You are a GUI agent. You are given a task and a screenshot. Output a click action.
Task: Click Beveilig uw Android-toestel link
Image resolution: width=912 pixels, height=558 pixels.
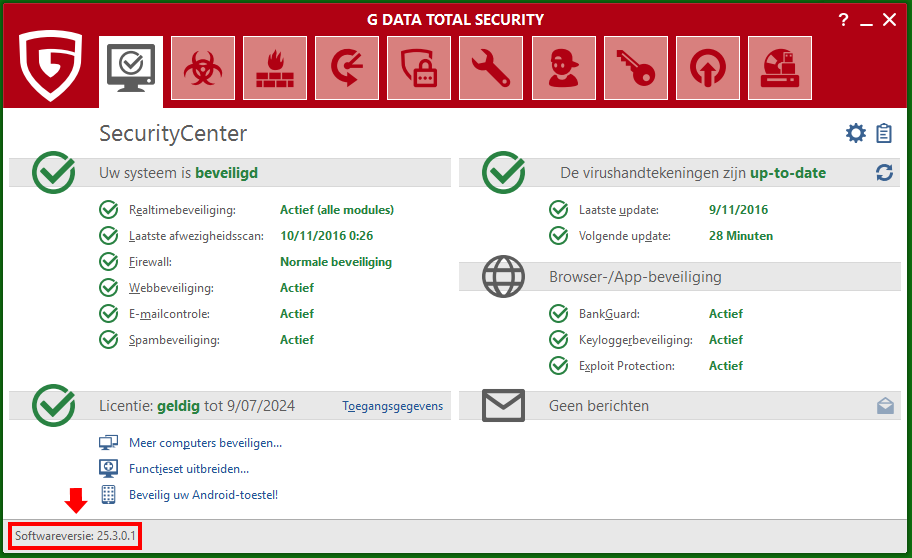tap(204, 495)
